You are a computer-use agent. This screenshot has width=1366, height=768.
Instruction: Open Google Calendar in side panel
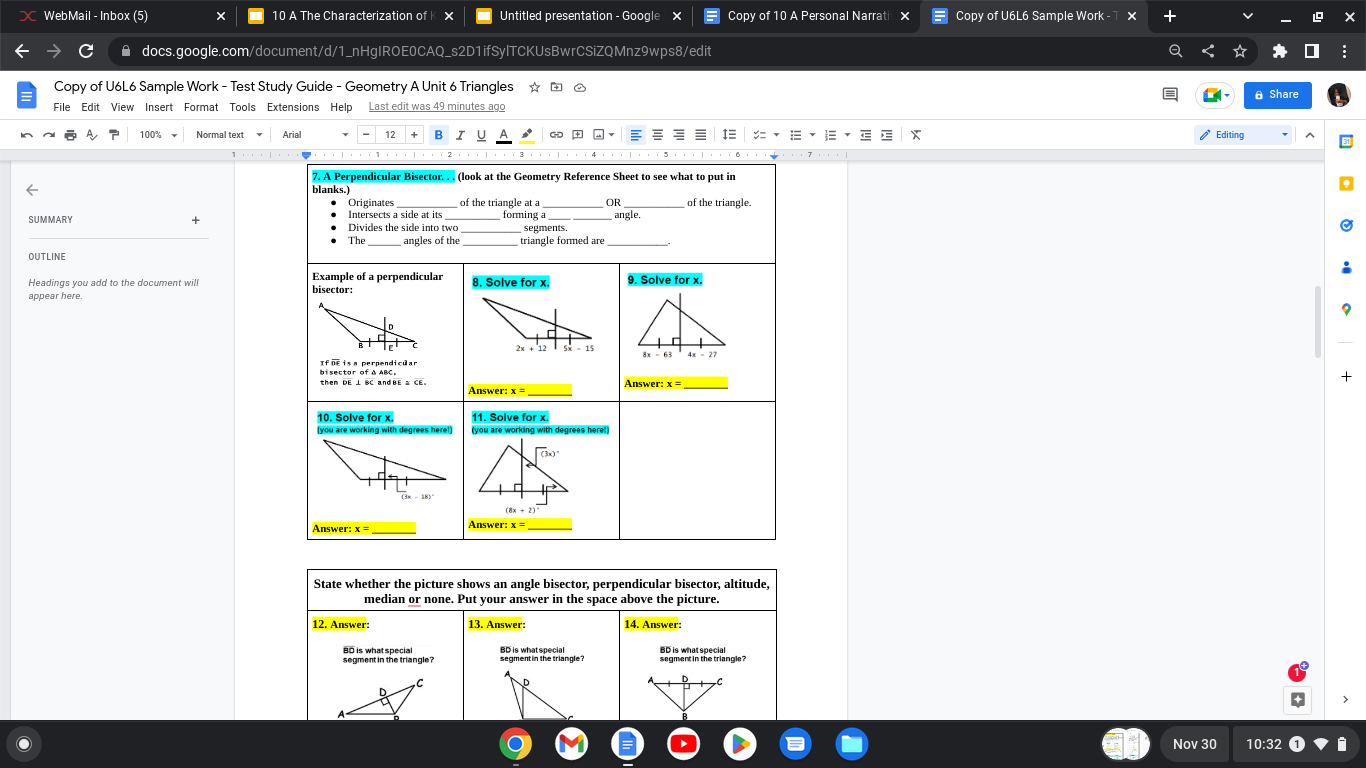(x=1346, y=141)
